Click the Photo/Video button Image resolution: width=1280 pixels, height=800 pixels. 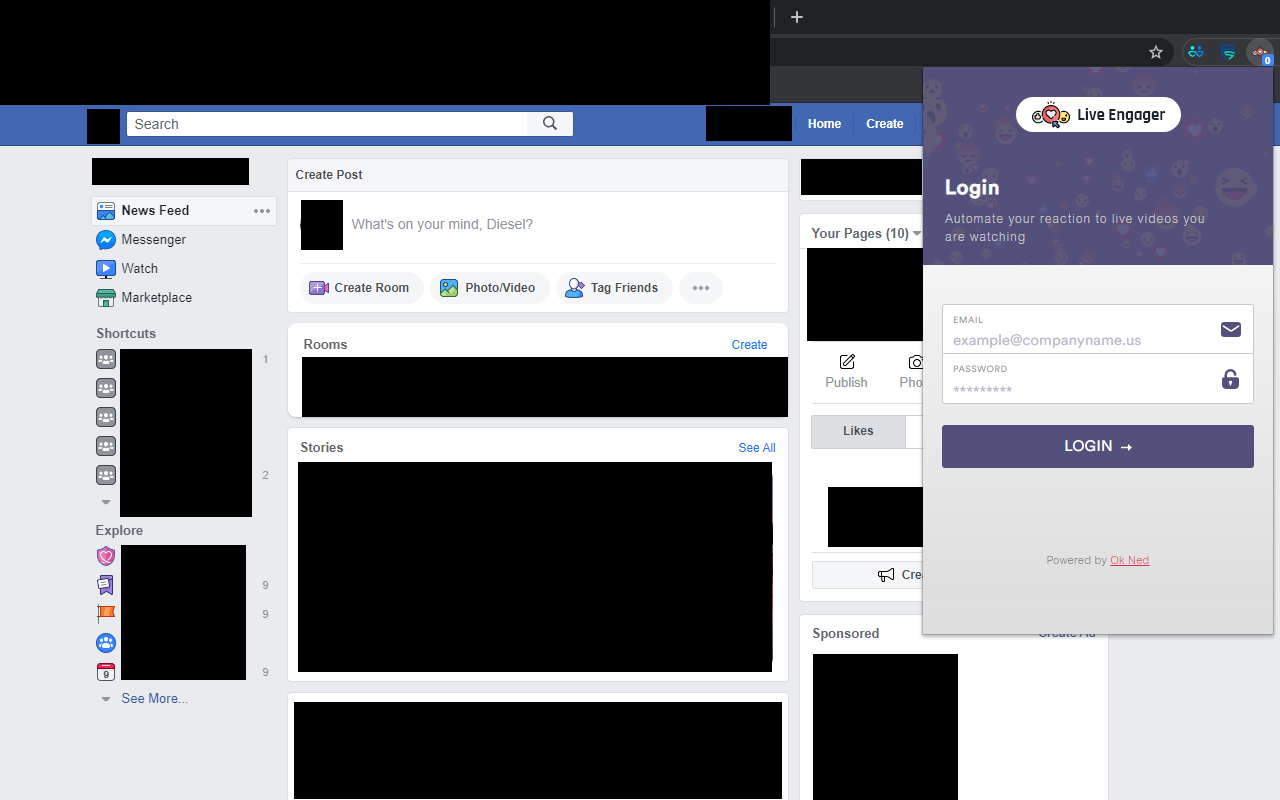(x=489, y=288)
